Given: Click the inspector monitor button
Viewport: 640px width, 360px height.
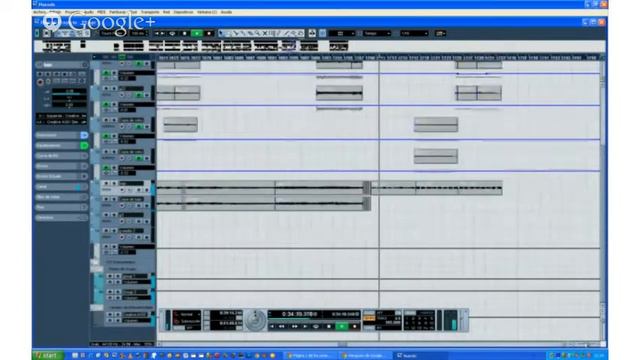Looking at the screenshot, I should point(48,82).
